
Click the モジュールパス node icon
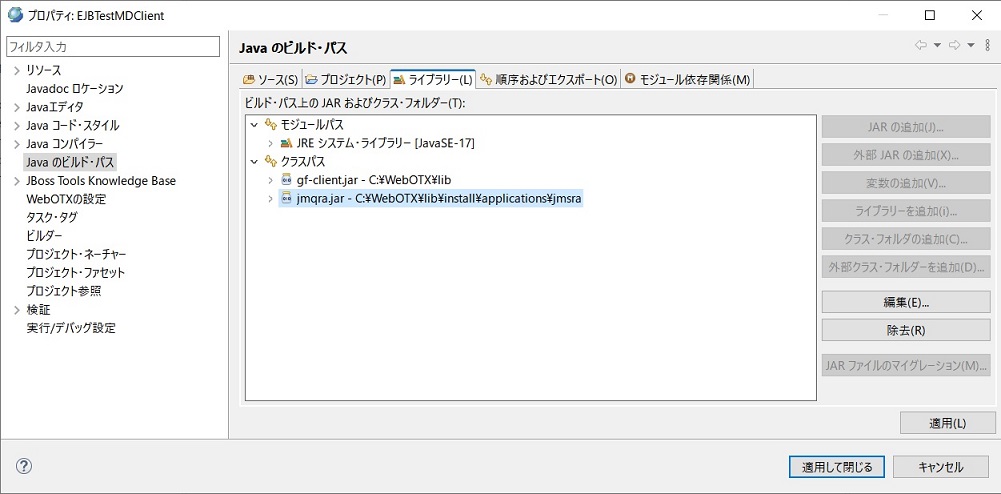coord(270,125)
